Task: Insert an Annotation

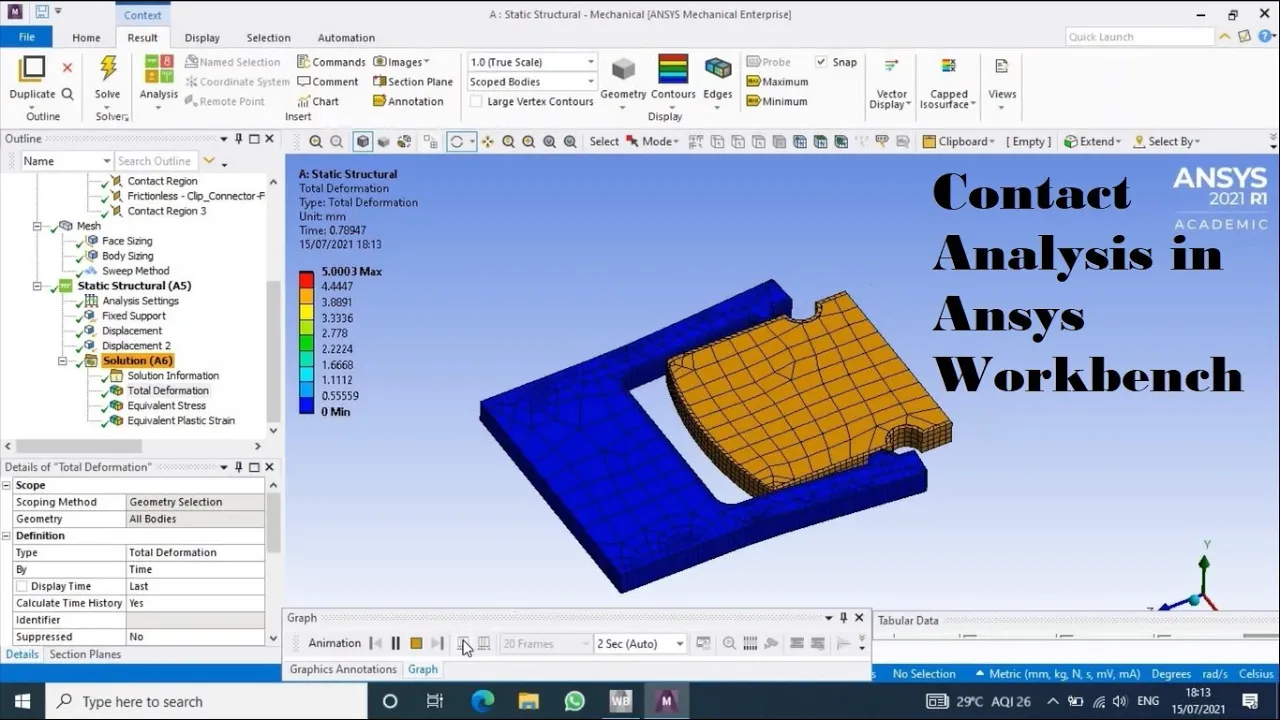Action: click(x=408, y=101)
